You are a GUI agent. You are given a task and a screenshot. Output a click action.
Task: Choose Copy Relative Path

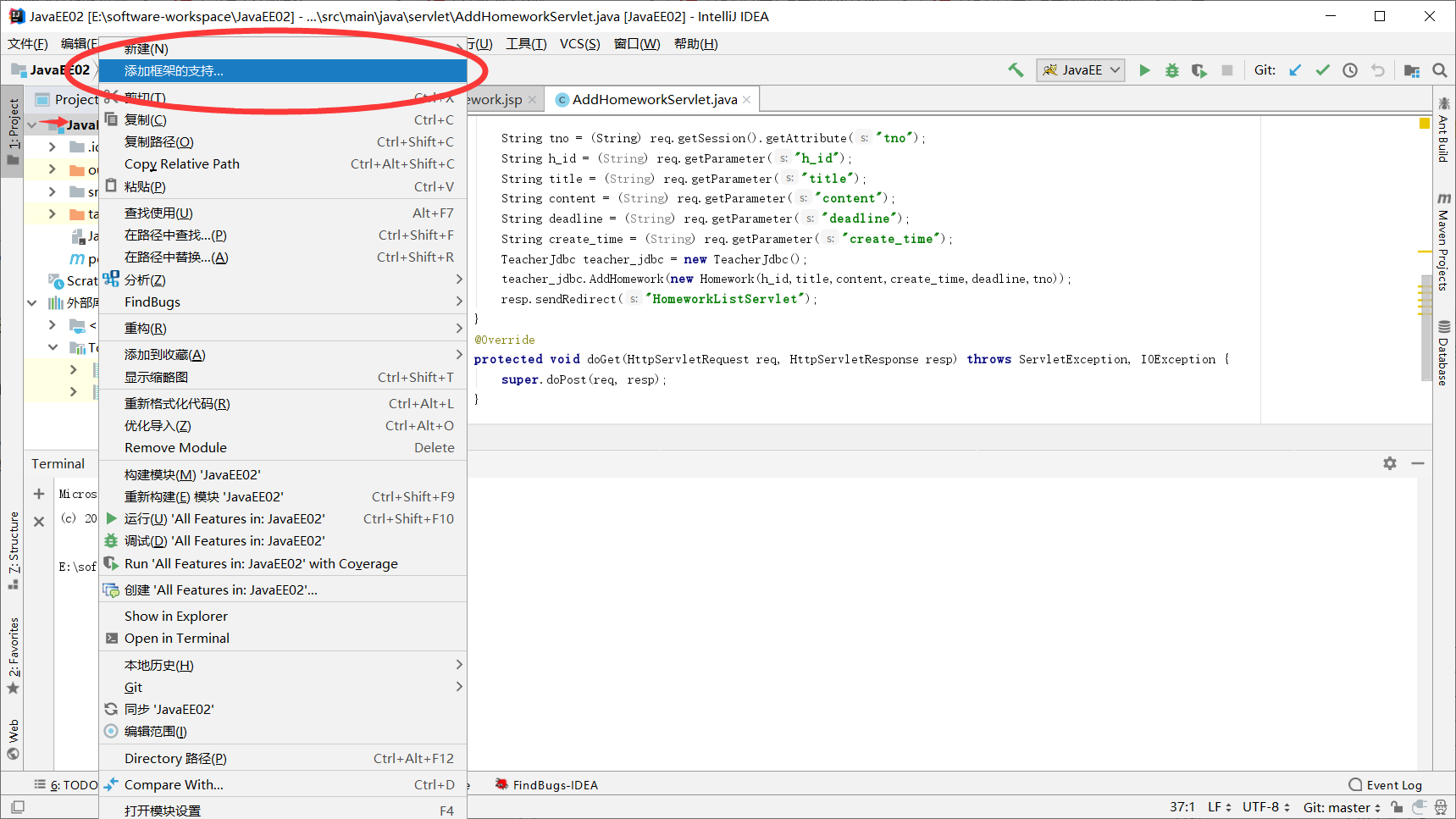click(x=283, y=163)
